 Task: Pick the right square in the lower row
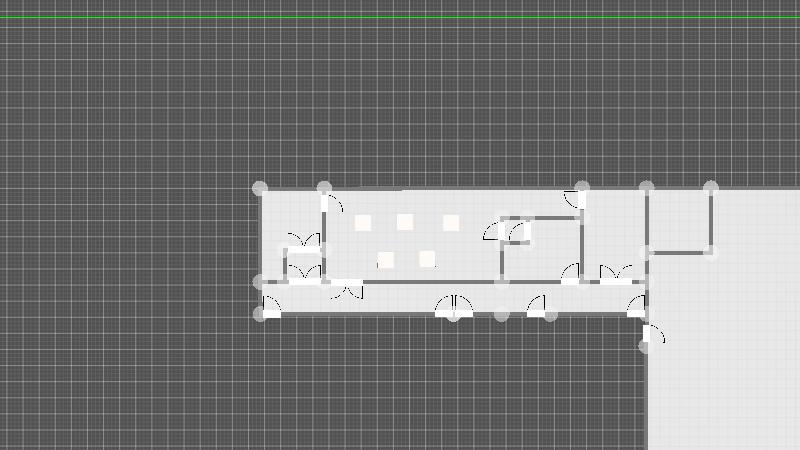tap(427, 259)
